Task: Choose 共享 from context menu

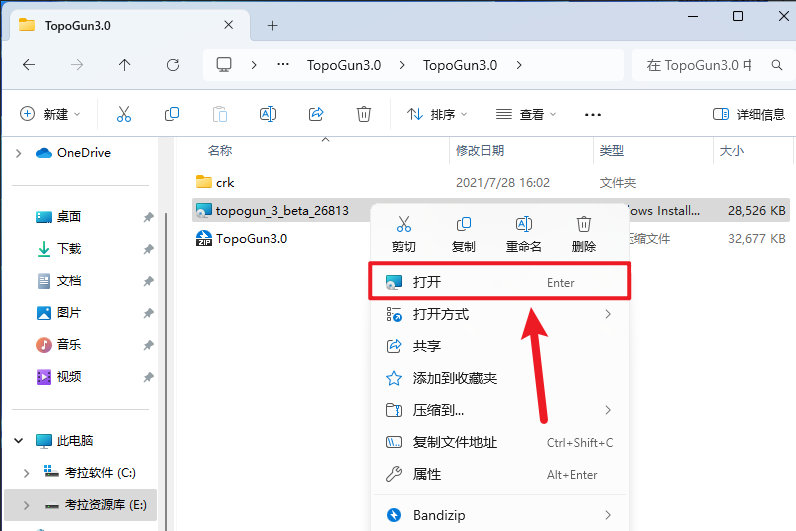Action: (500, 346)
